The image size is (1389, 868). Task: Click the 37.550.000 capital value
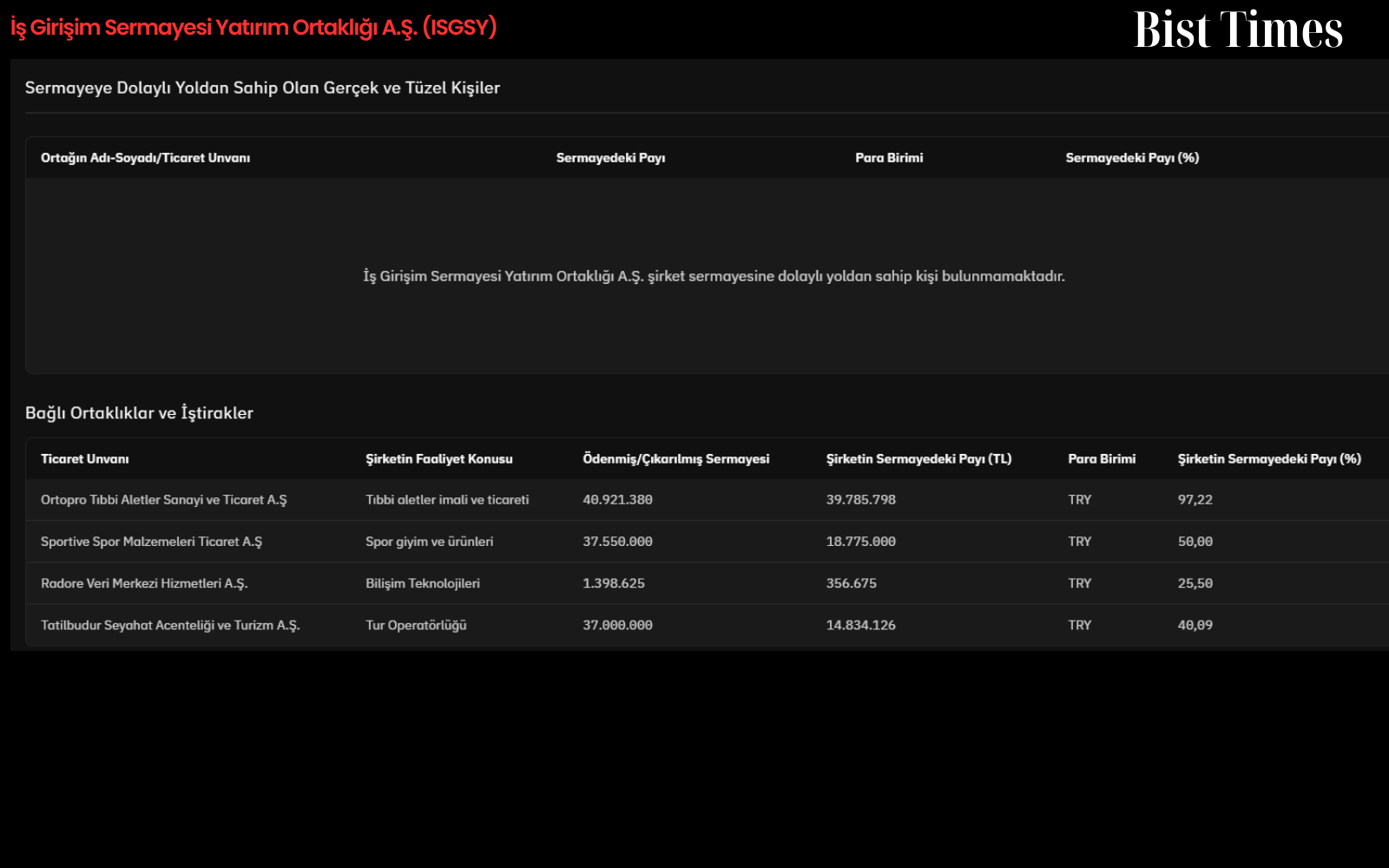pyautogui.click(x=617, y=542)
